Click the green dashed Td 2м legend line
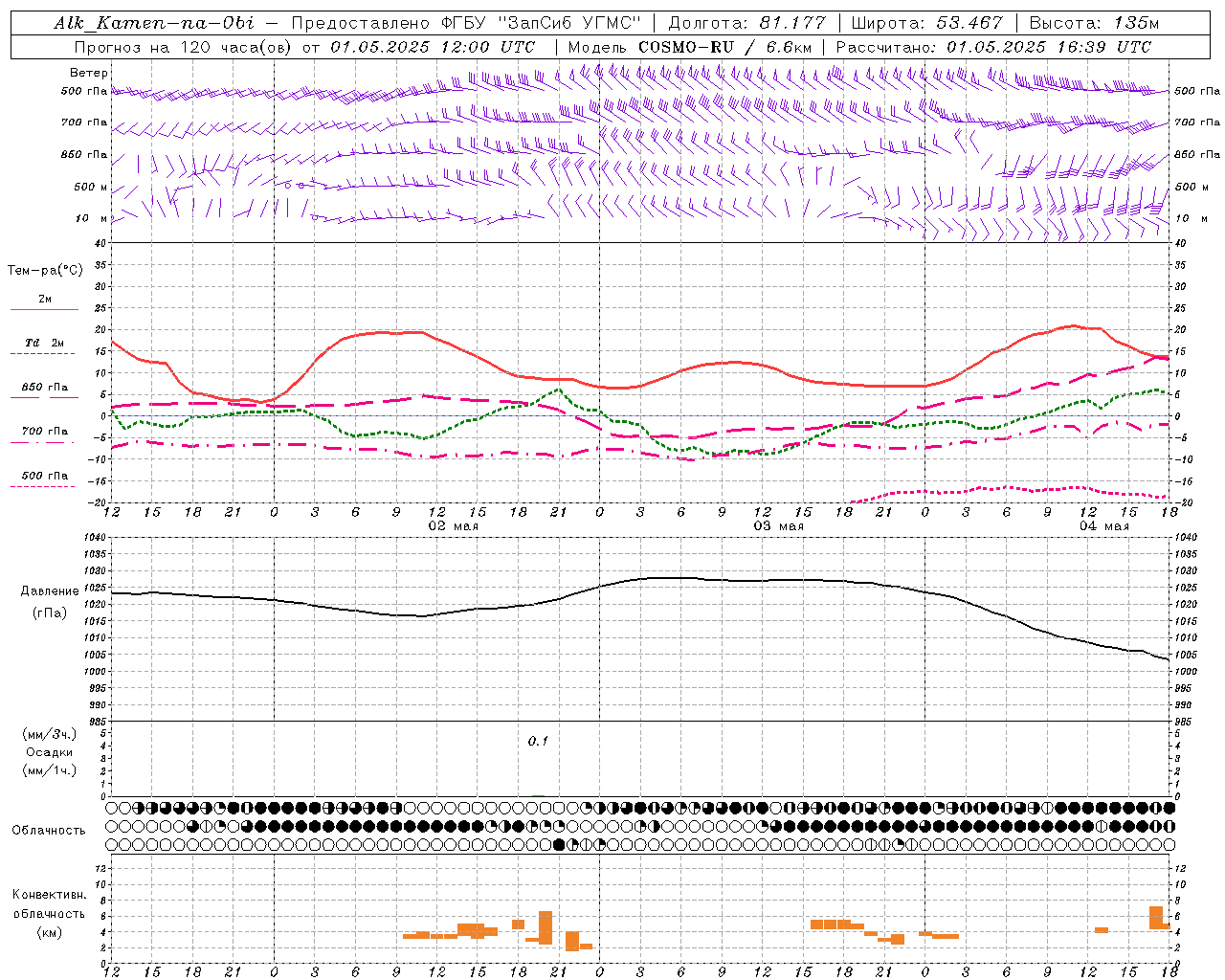1225x980 pixels. coord(44,354)
